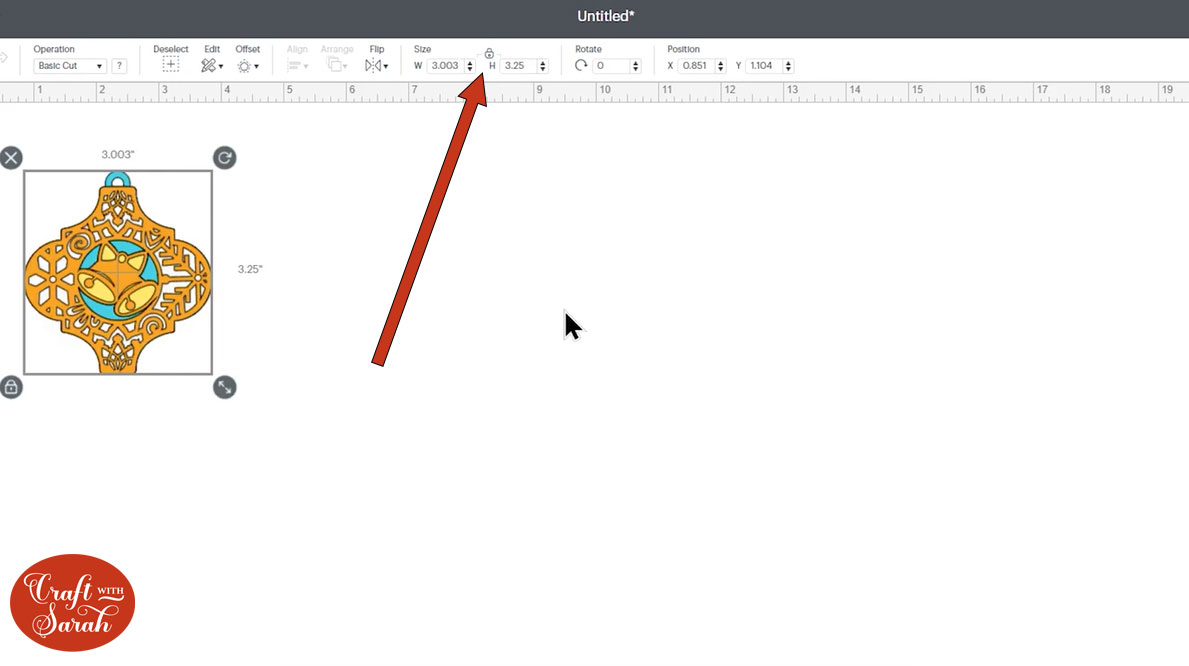
Task: Select the X position field showing 0.851
Action: [x=696, y=66]
